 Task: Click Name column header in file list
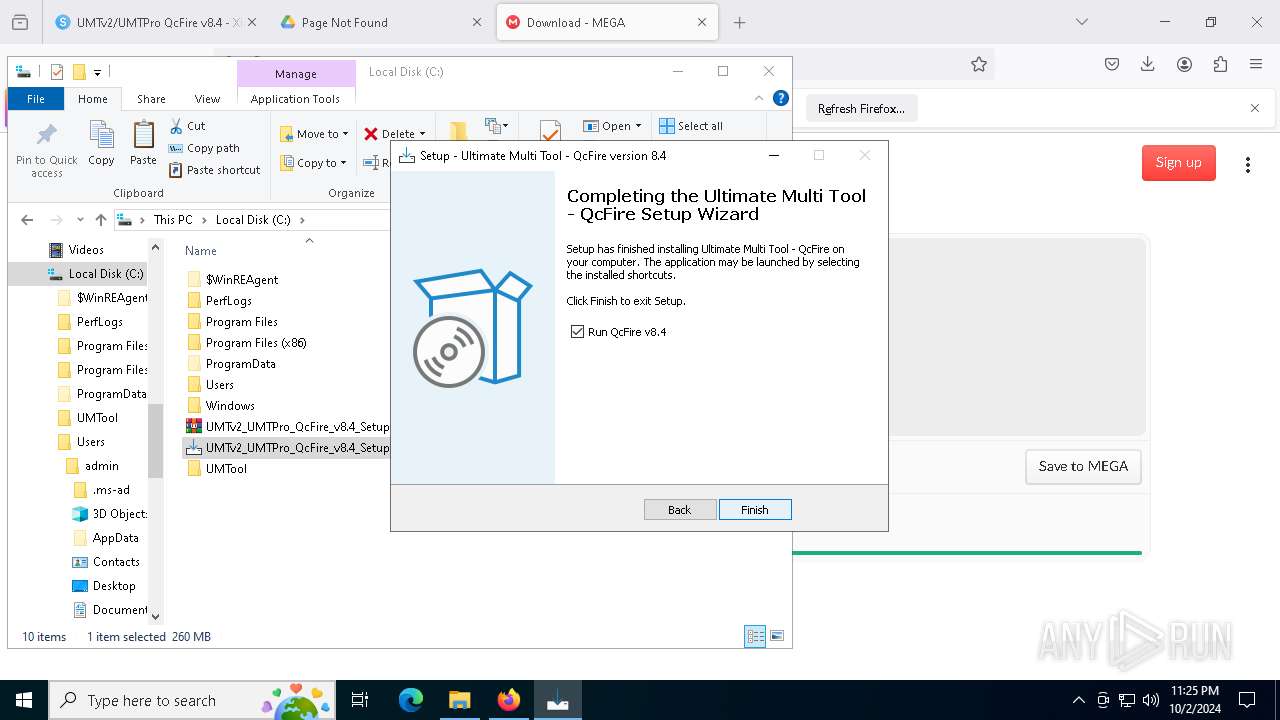201,251
